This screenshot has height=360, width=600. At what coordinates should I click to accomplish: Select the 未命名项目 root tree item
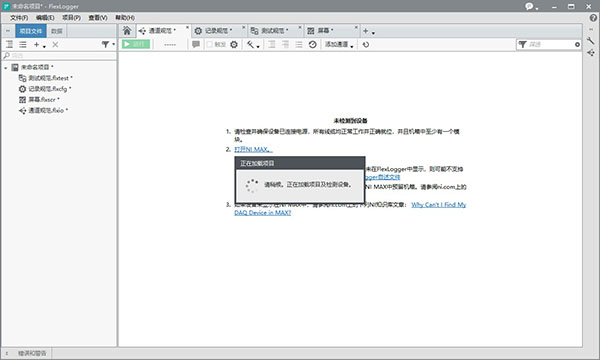(x=37, y=67)
